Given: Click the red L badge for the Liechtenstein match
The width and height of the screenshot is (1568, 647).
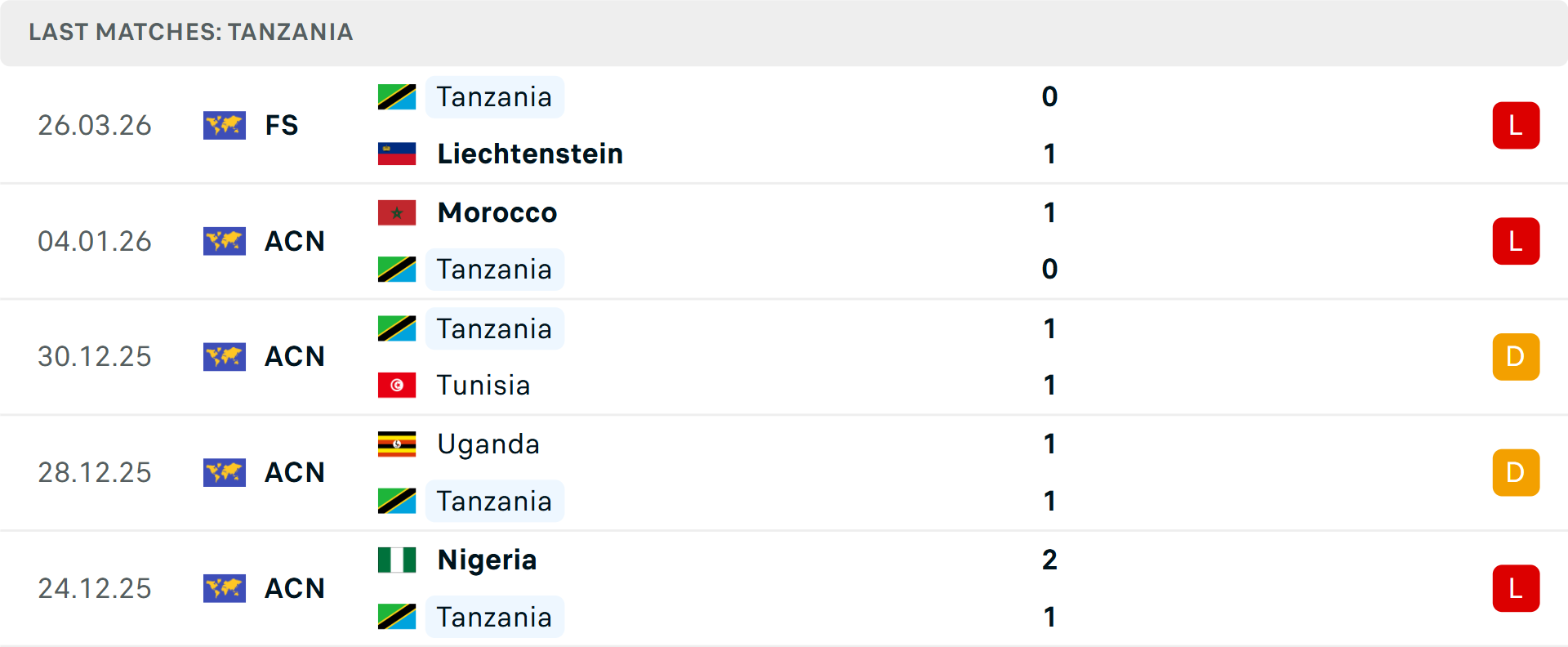Looking at the screenshot, I should click(1516, 125).
